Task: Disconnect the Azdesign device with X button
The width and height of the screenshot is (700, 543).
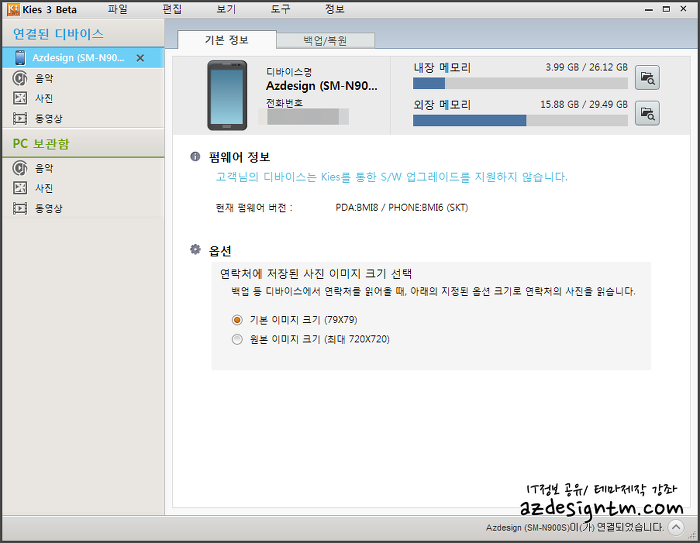Action: click(x=140, y=58)
